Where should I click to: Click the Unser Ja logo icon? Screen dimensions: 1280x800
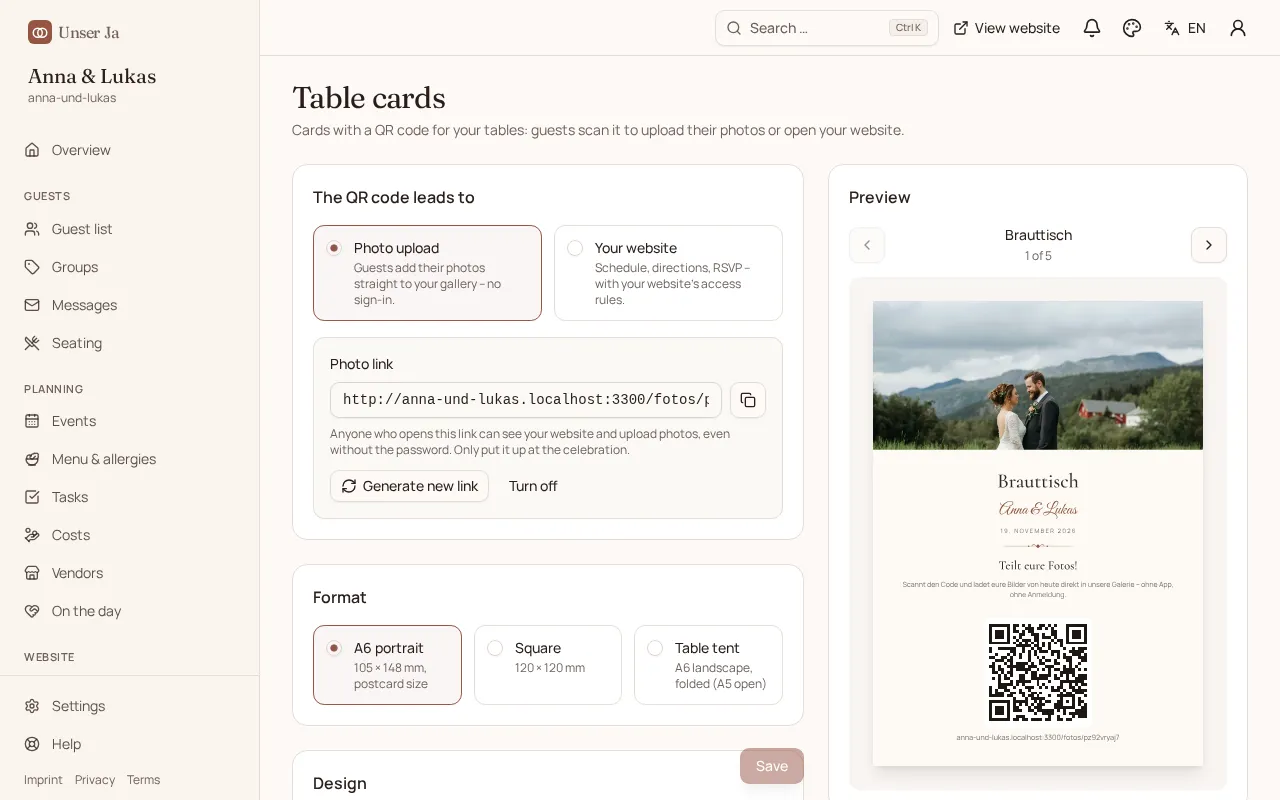click(40, 32)
